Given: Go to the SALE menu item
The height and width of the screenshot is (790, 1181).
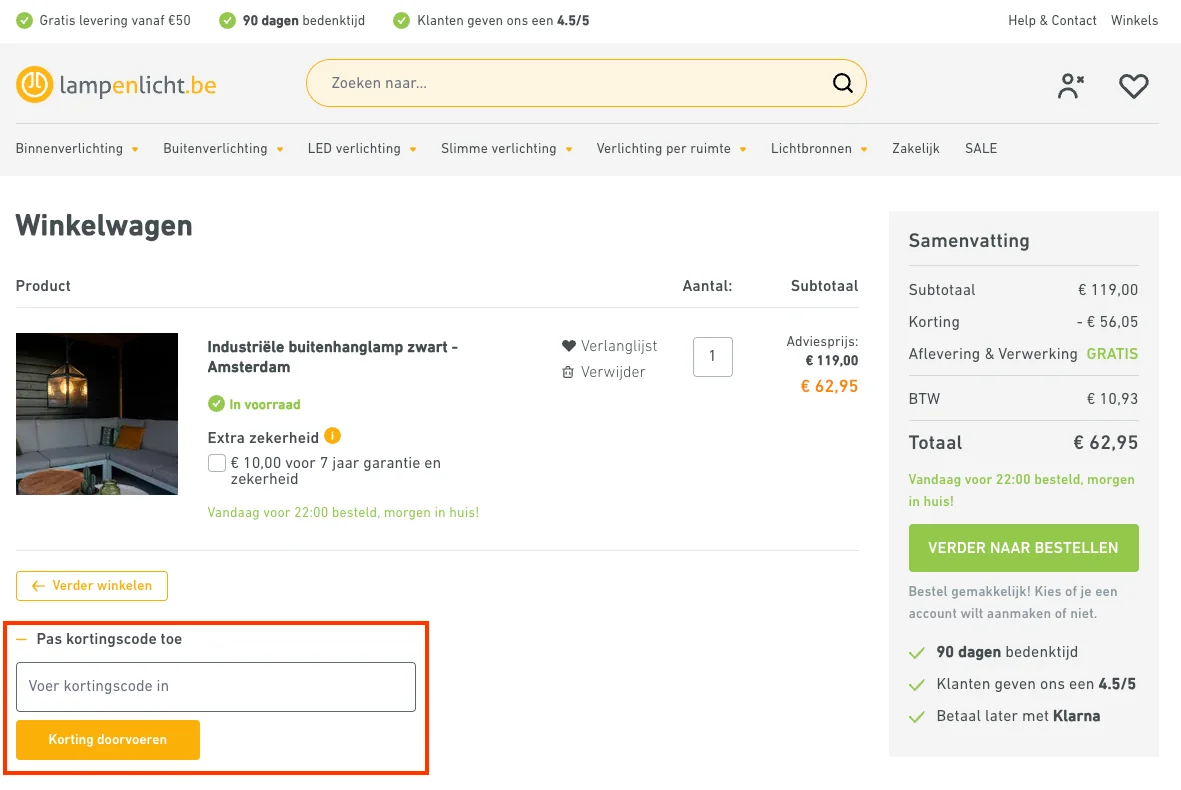Looking at the screenshot, I should pos(980,149).
